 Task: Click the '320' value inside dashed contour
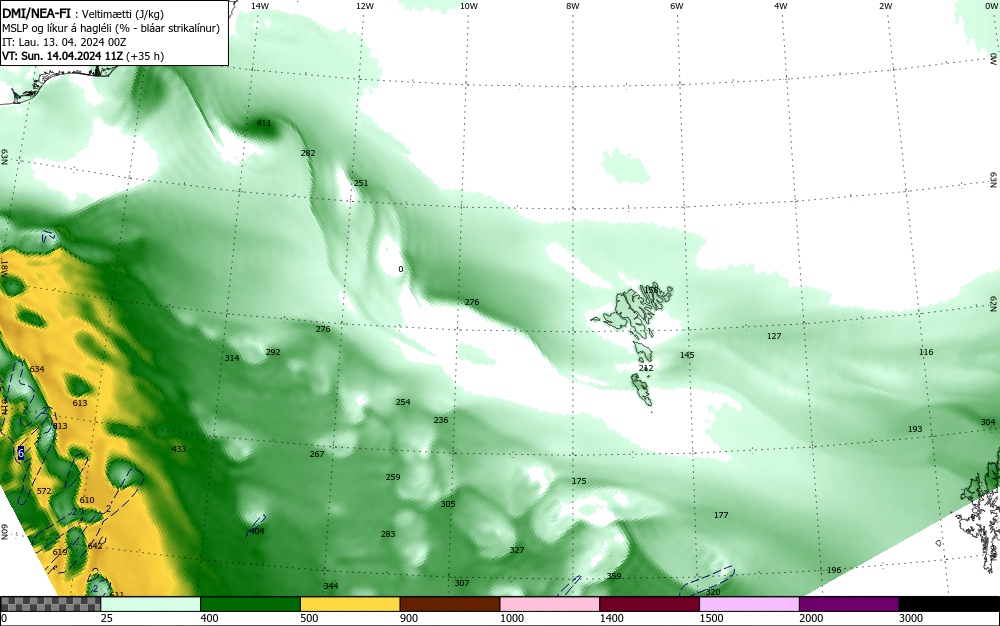tap(713, 592)
